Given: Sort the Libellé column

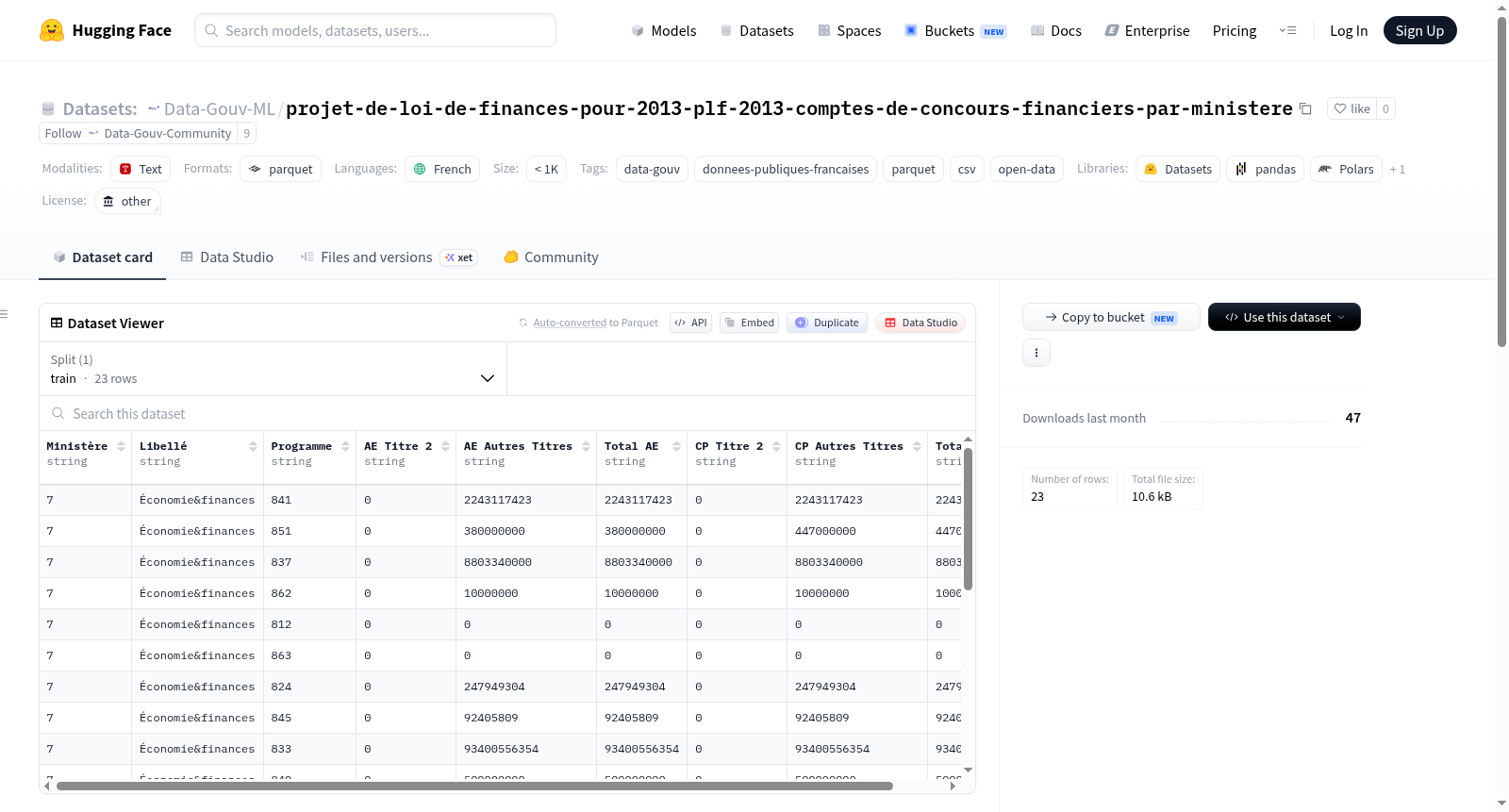Looking at the screenshot, I should tap(253, 446).
